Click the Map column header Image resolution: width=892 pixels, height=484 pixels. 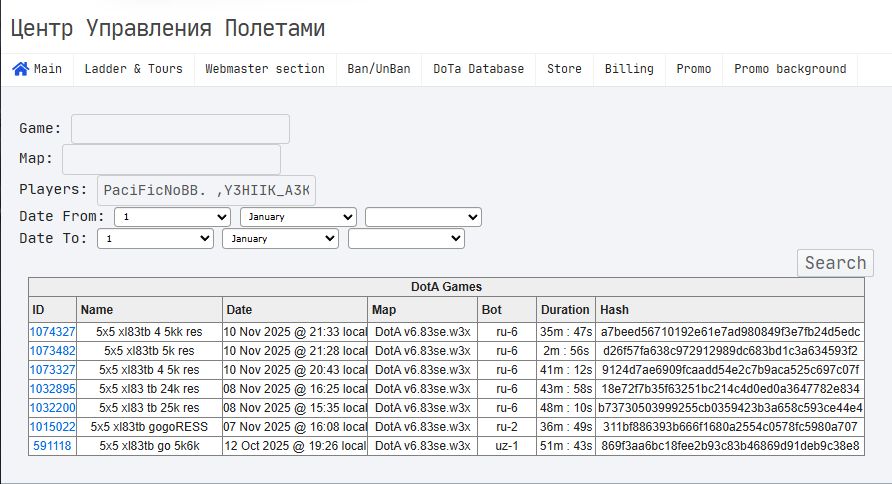click(x=423, y=309)
